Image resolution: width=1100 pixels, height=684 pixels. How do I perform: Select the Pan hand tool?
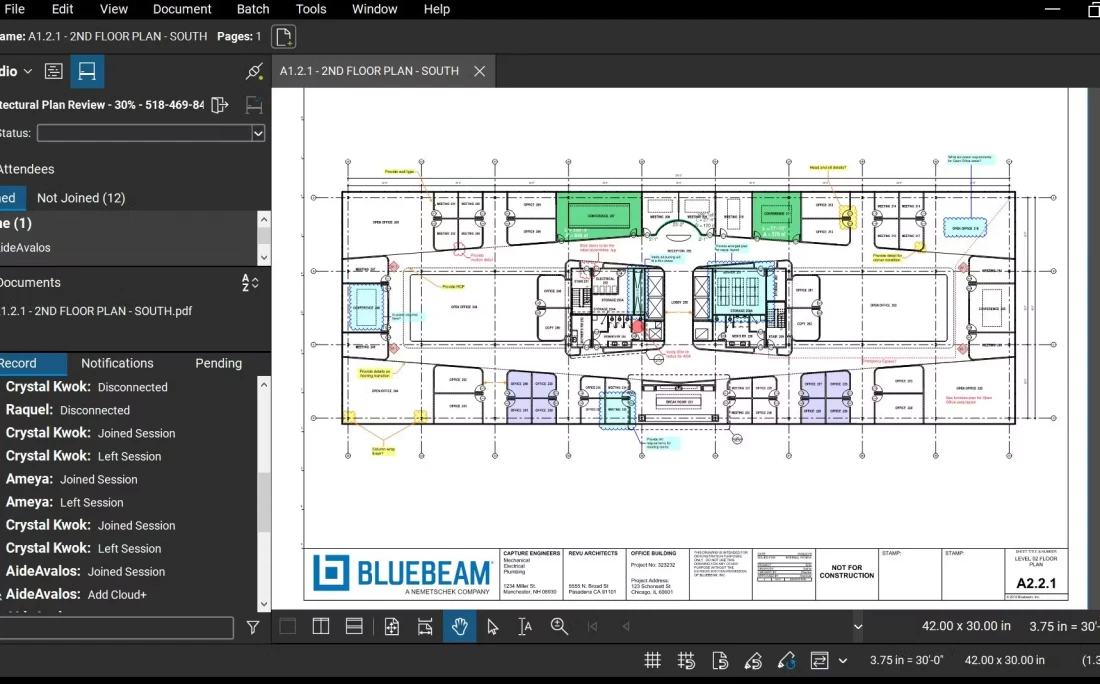point(460,627)
